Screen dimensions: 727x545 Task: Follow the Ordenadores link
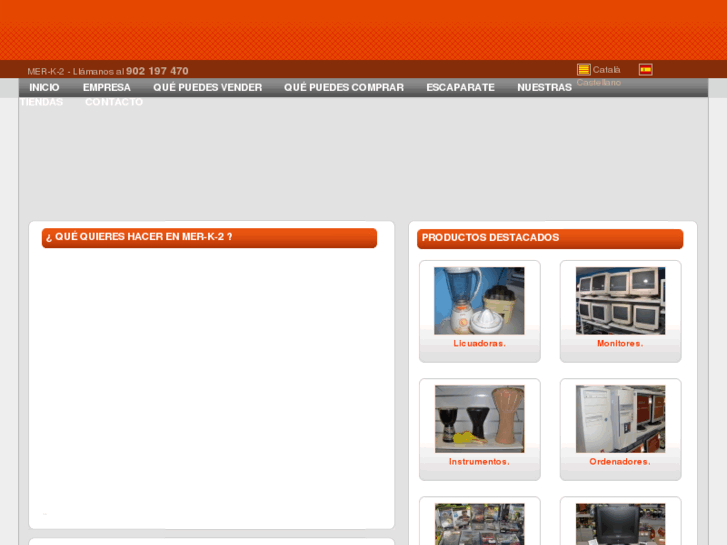620,462
